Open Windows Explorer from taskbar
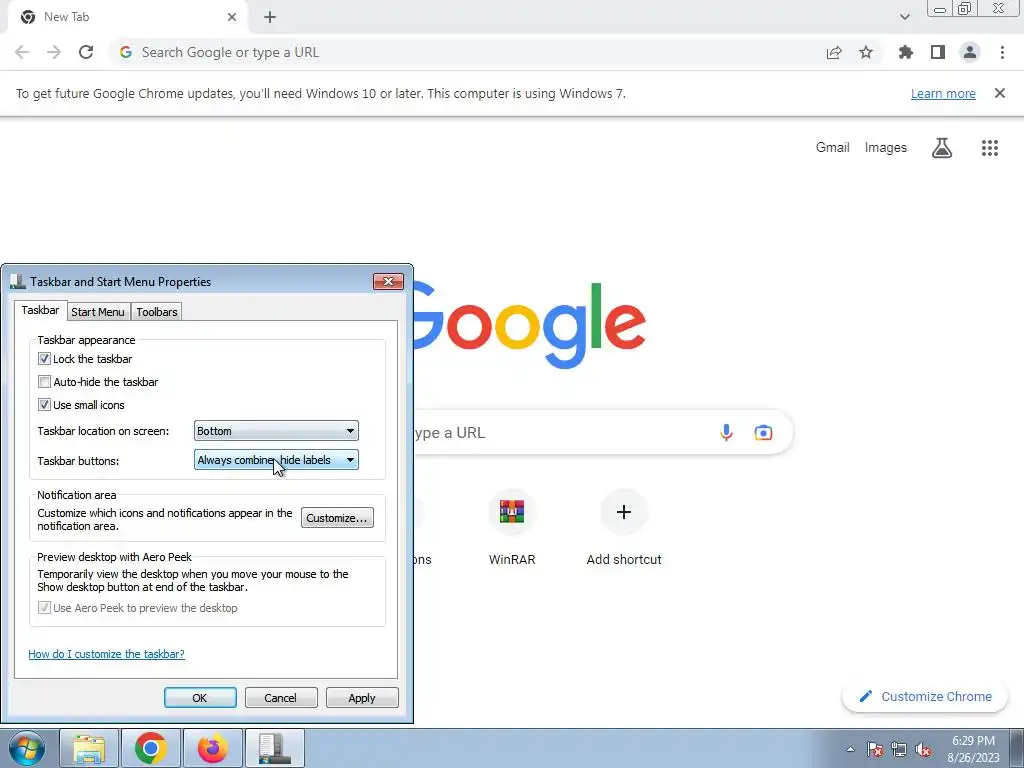 89,748
